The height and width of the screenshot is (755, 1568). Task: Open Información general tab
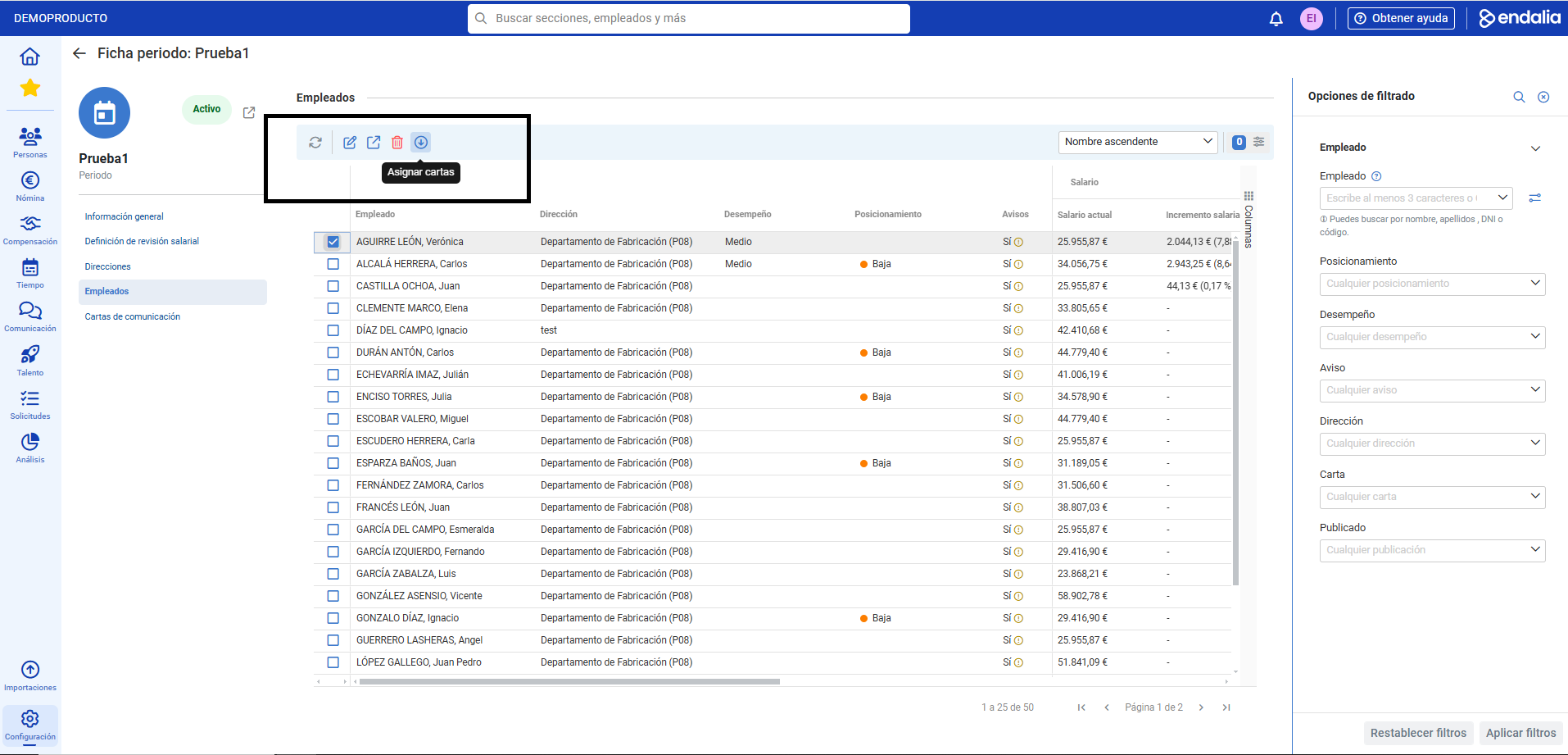click(x=124, y=217)
